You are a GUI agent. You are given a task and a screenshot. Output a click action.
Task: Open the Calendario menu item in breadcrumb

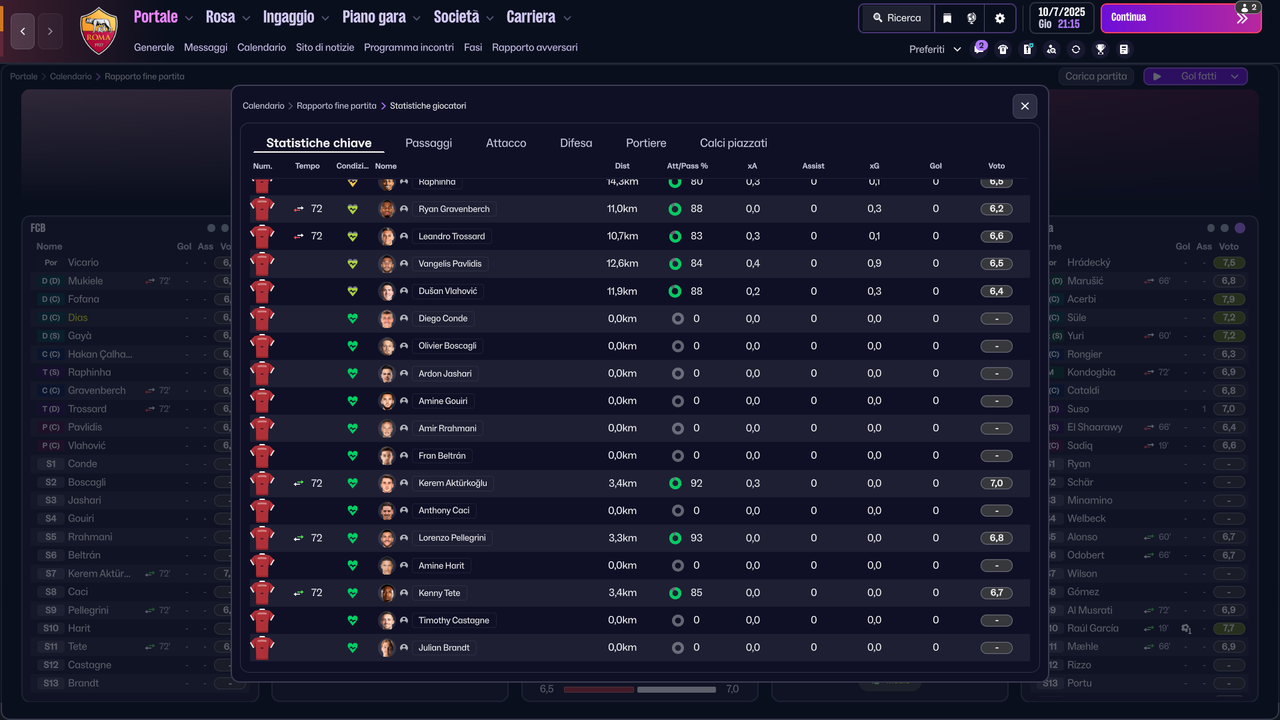click(x=263, y=105)
